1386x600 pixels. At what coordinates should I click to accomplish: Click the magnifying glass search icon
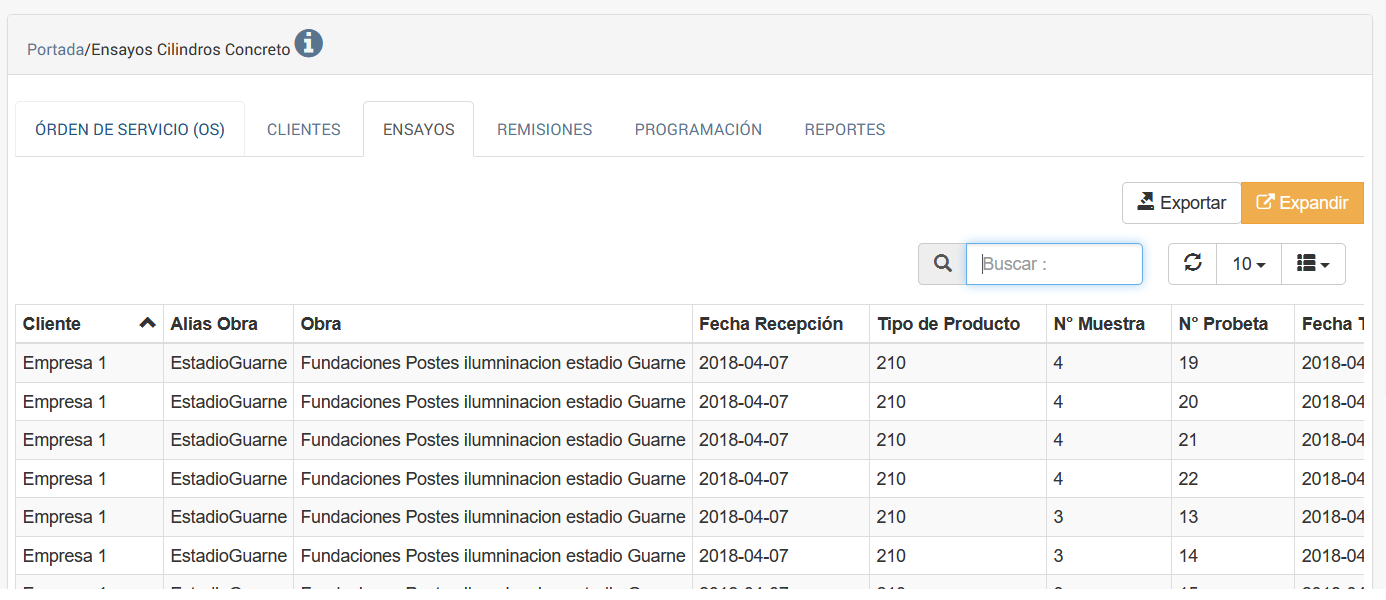click(942, 264)
